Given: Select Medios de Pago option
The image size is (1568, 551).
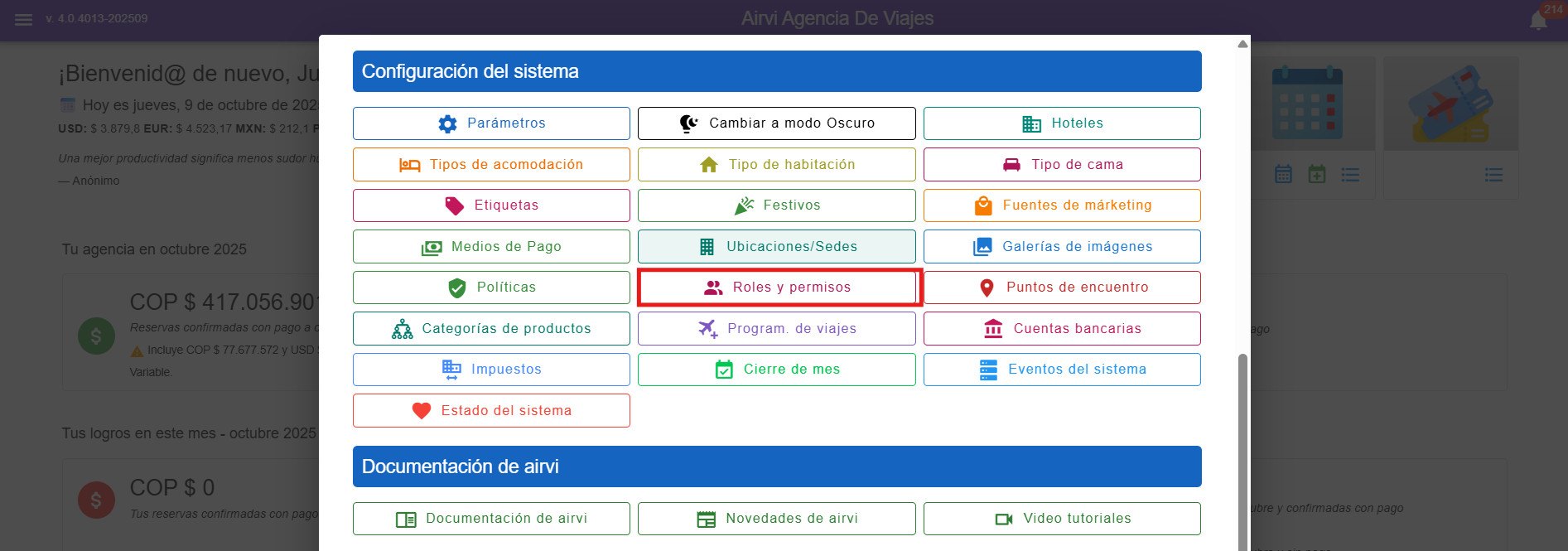Looking at the screenshot, I should coord(491,247).
